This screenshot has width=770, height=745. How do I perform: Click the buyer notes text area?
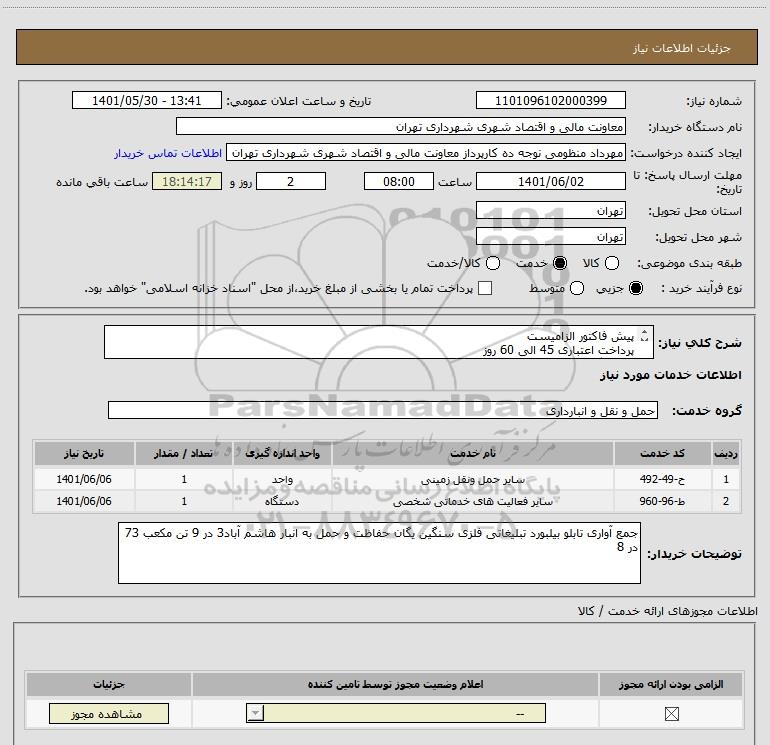point(379,553)
